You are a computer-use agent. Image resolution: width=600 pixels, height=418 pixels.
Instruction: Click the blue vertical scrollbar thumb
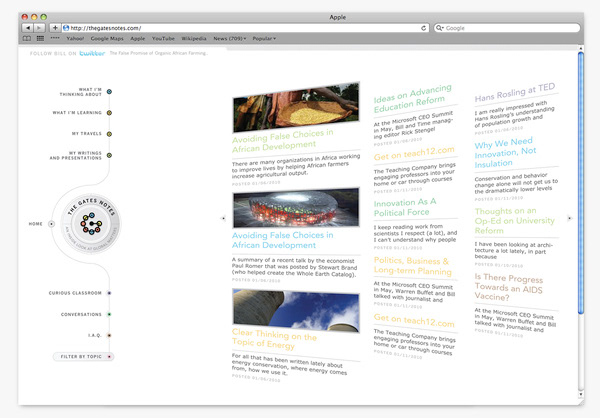tap(580, 183)
